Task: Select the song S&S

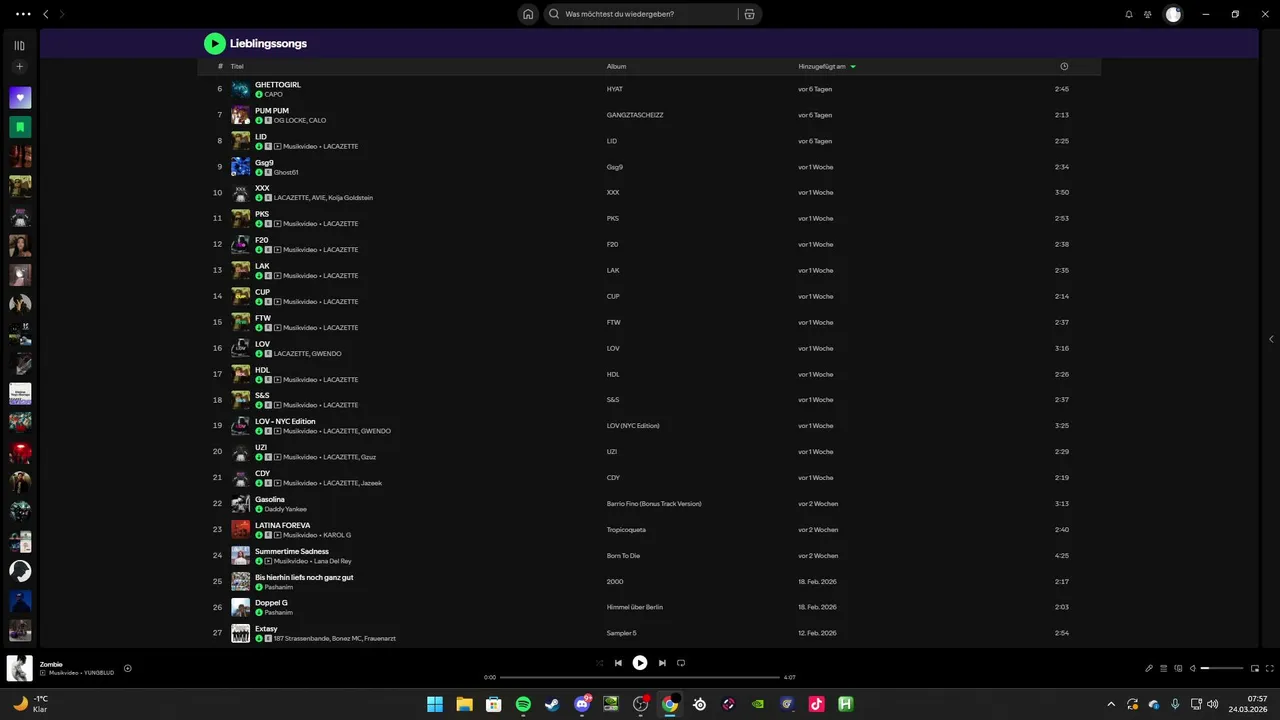Action: (262, 396)
